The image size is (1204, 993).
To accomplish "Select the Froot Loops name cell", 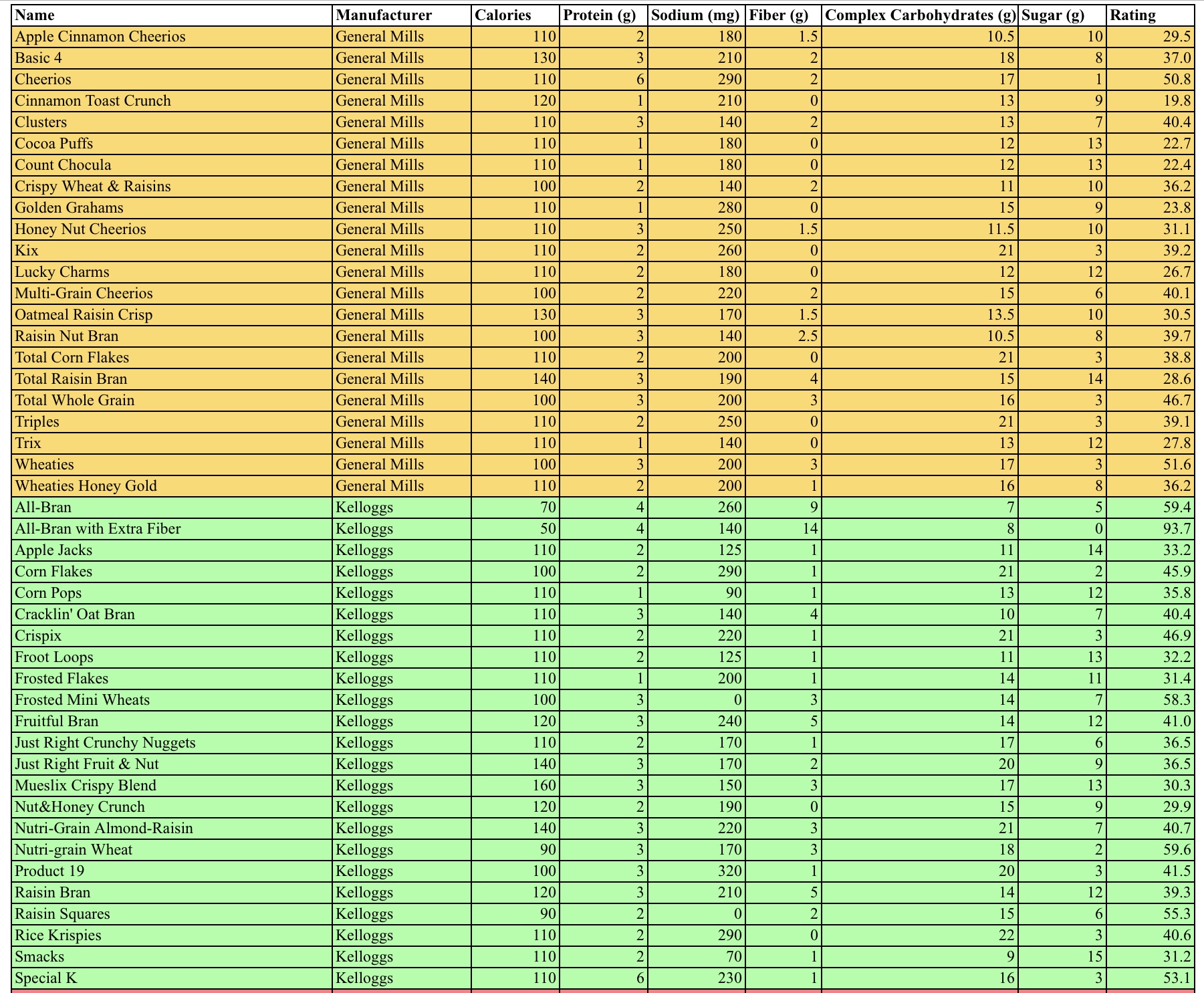I will 172,657.
